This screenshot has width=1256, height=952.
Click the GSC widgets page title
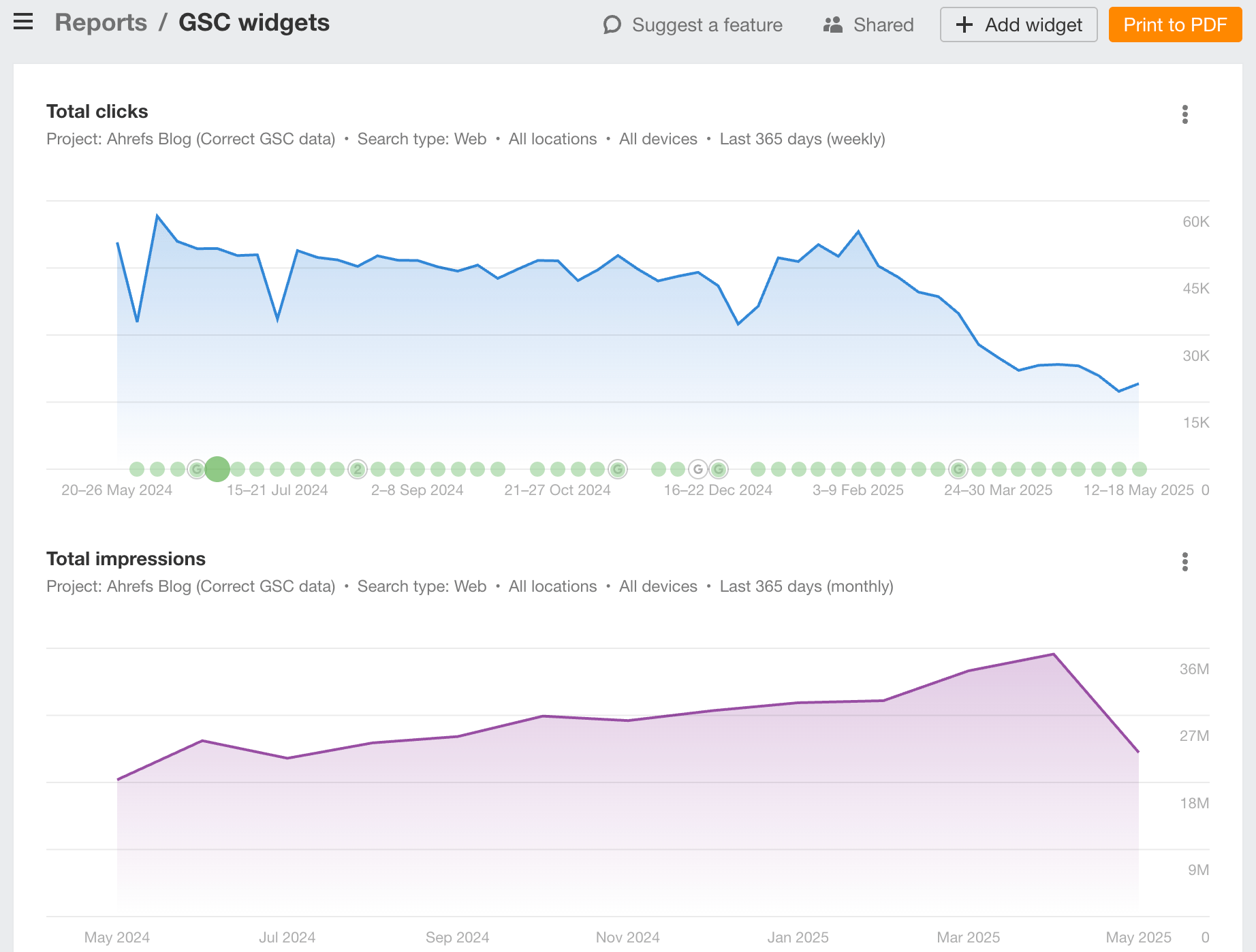pos(253,23)
